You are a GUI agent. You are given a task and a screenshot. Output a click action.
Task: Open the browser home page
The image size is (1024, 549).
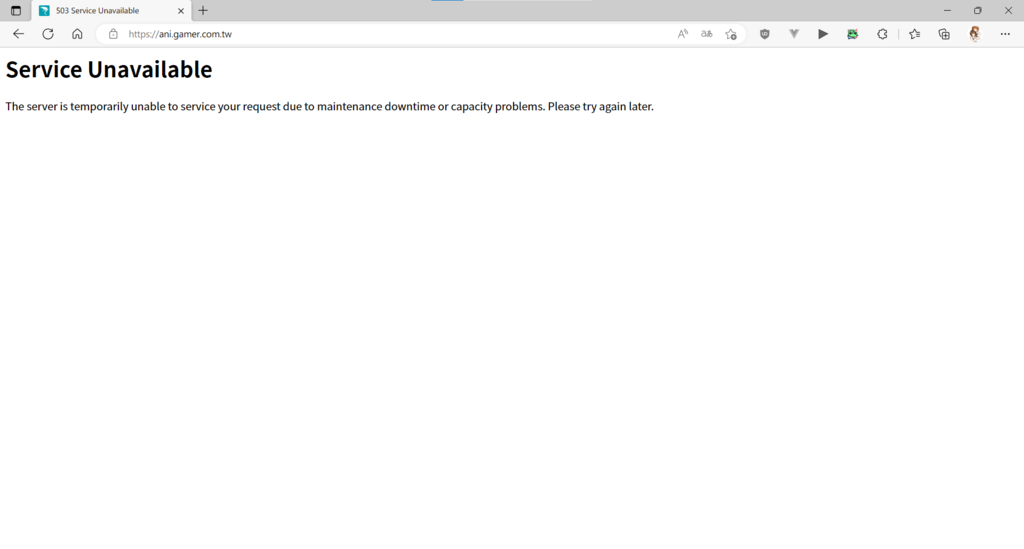[x=77, y=34]
